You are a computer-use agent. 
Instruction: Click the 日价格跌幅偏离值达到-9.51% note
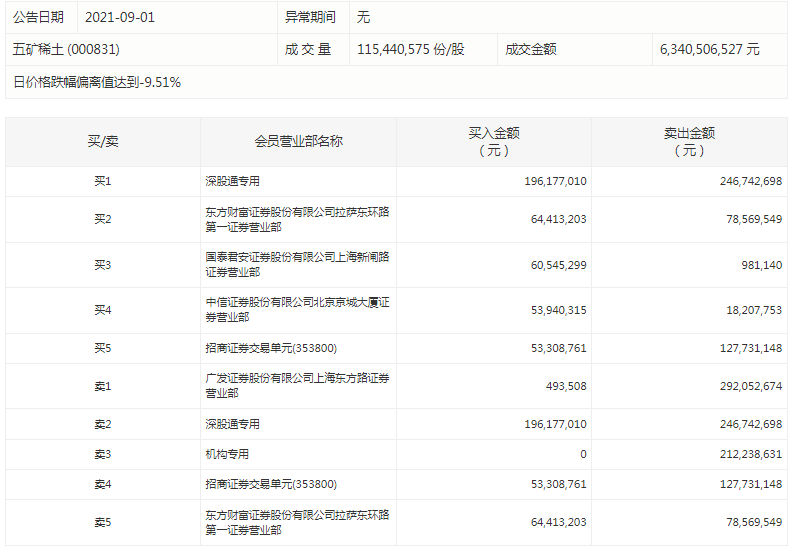(97, 83)
